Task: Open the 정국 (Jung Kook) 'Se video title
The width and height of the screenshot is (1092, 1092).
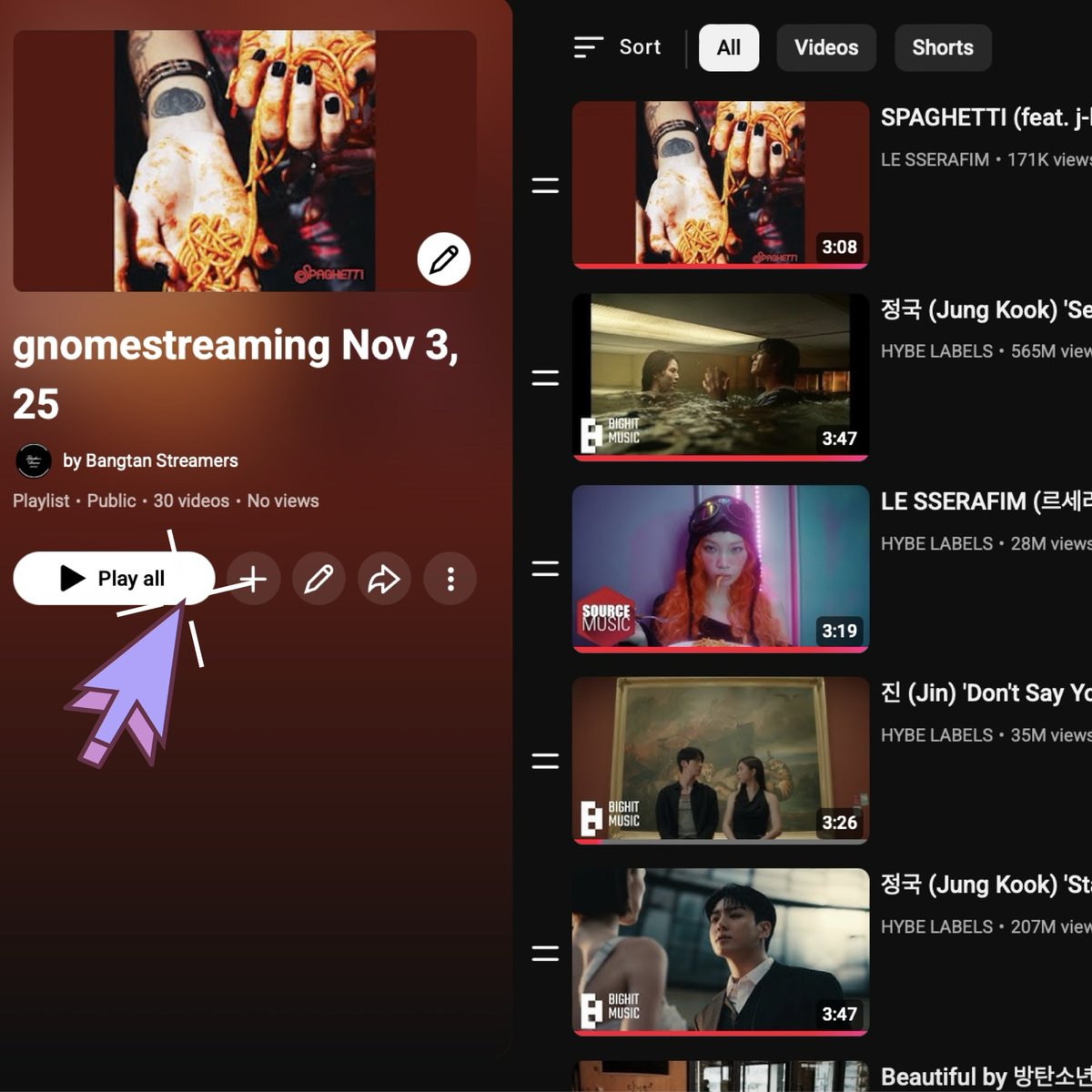Action: pyautogui.click(x=986, y=309)
